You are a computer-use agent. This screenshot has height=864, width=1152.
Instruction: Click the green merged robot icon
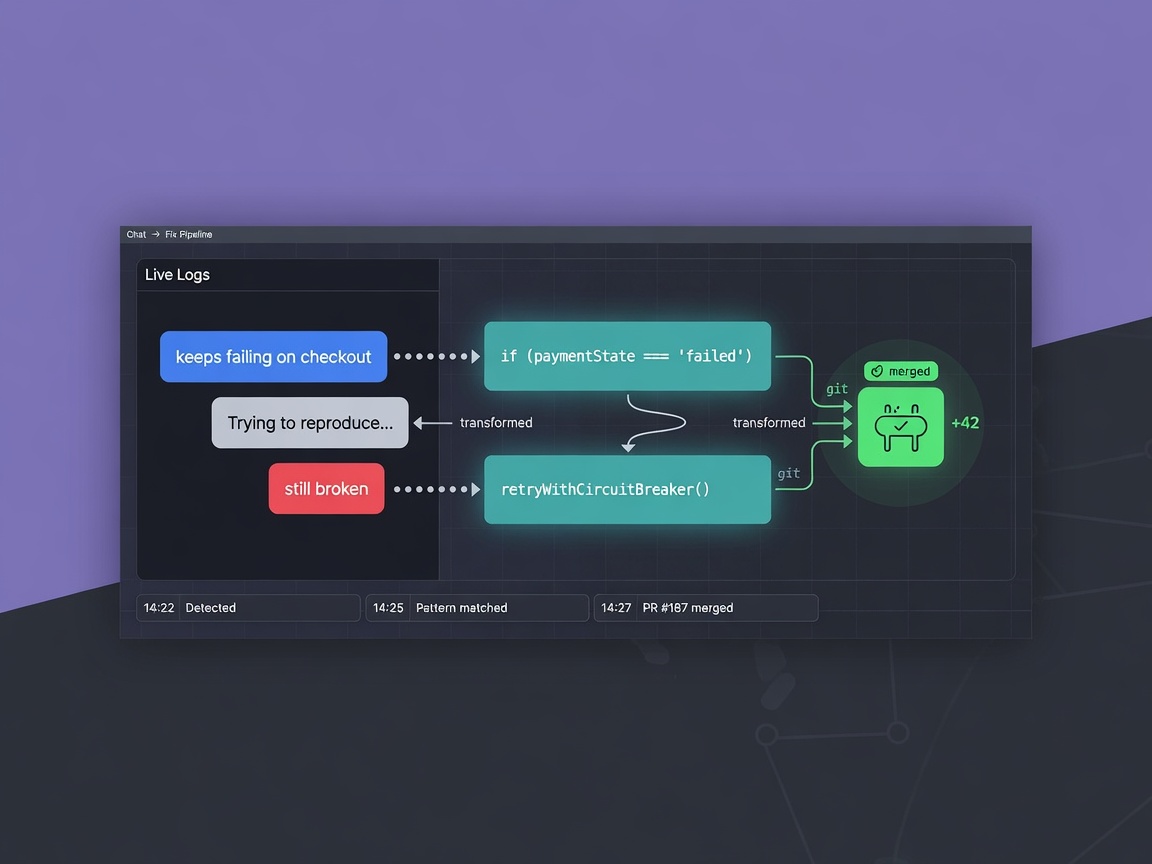point(901,427)
